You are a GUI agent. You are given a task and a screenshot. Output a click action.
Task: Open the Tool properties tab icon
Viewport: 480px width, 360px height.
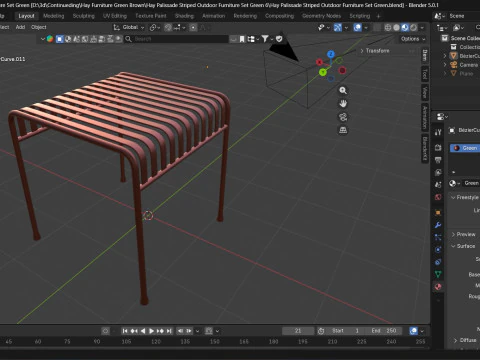(x=438, y=132)
